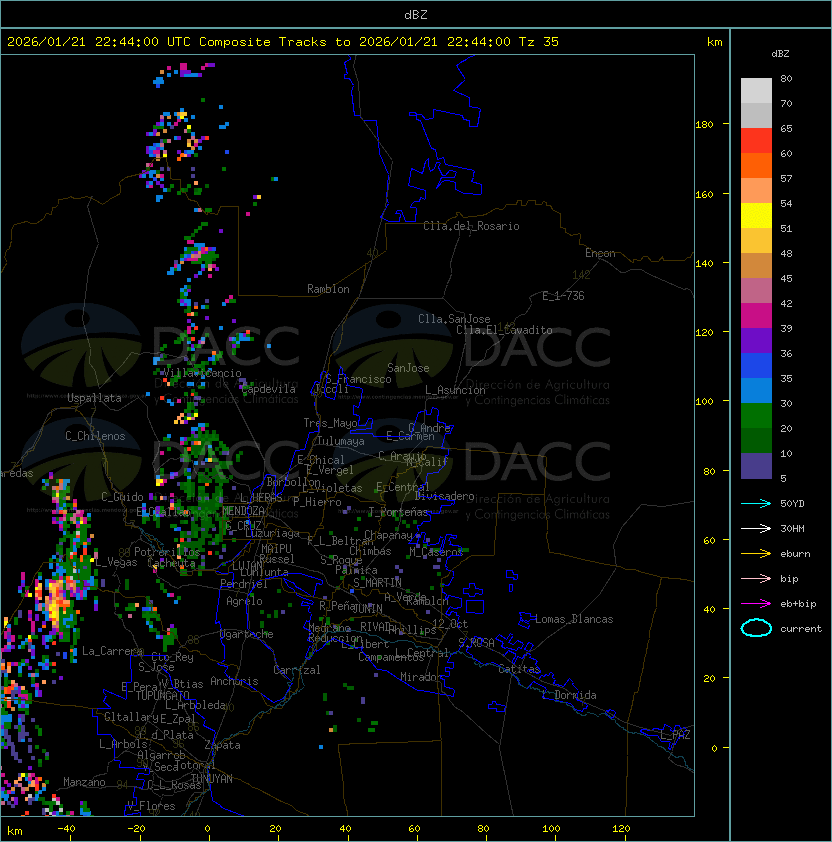Pick the bright green swatch in dBZ scale
The width and height of the screenshot is (832, 842).
coord(756,416)
